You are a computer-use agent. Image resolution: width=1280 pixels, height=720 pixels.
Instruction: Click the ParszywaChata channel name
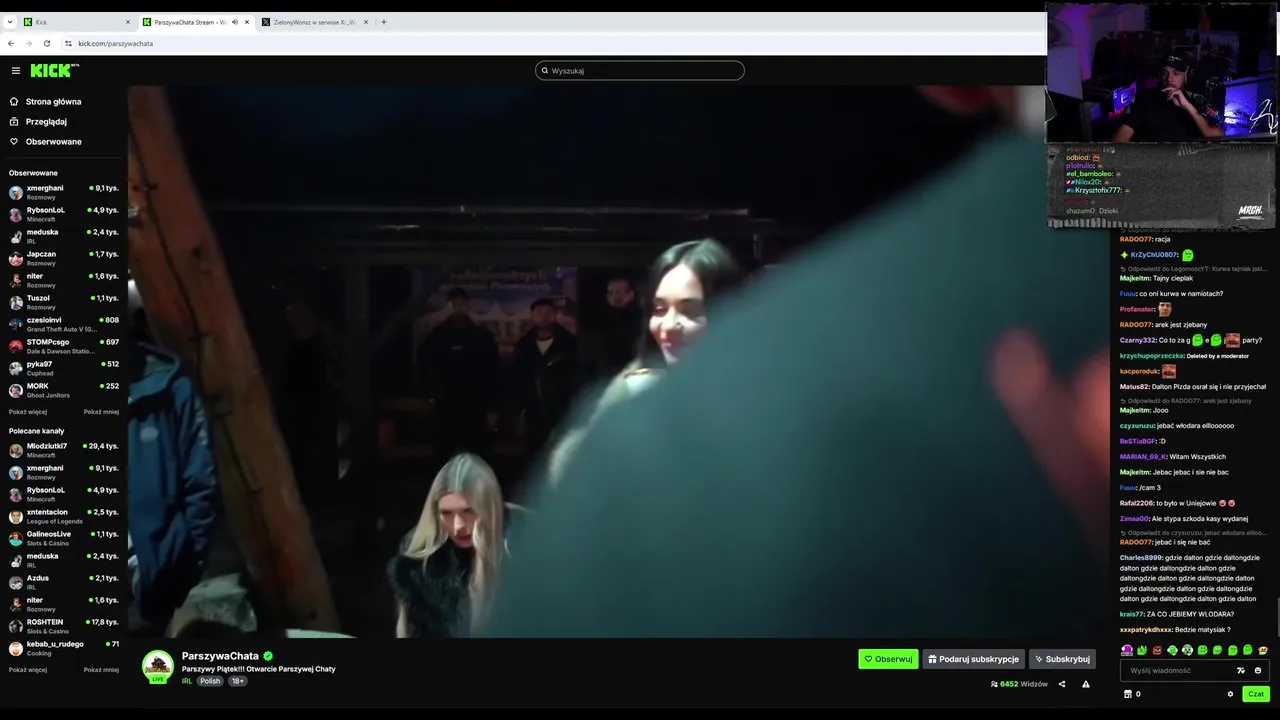pos(220,656)
